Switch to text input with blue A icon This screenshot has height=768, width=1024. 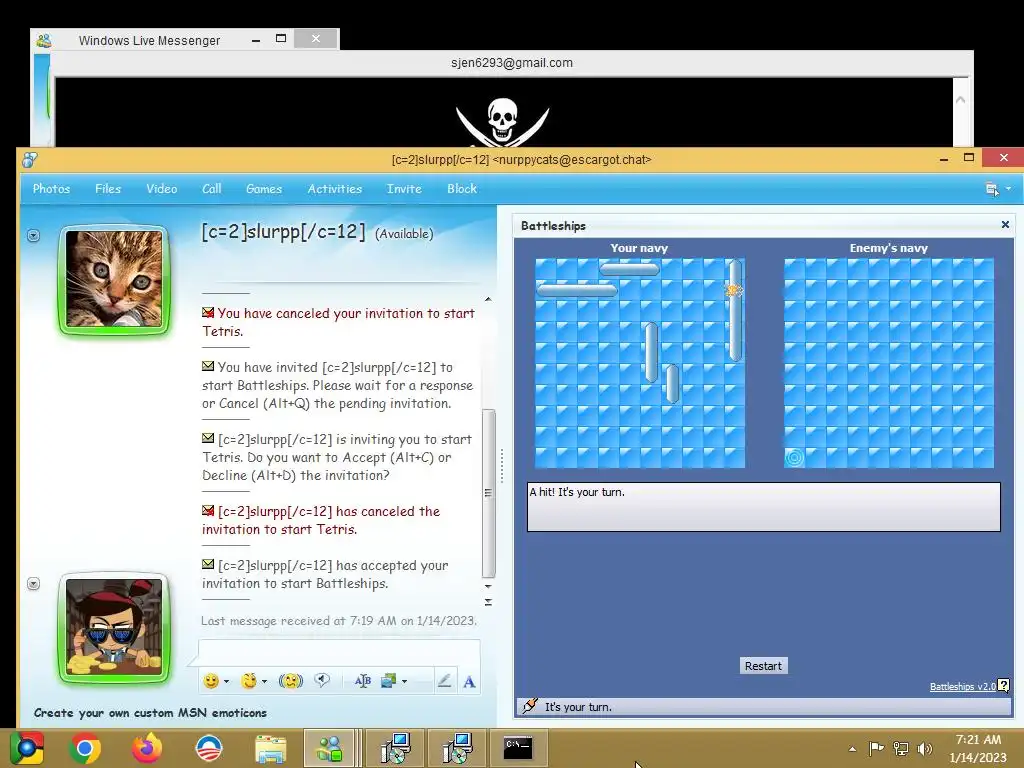[469, 682]
